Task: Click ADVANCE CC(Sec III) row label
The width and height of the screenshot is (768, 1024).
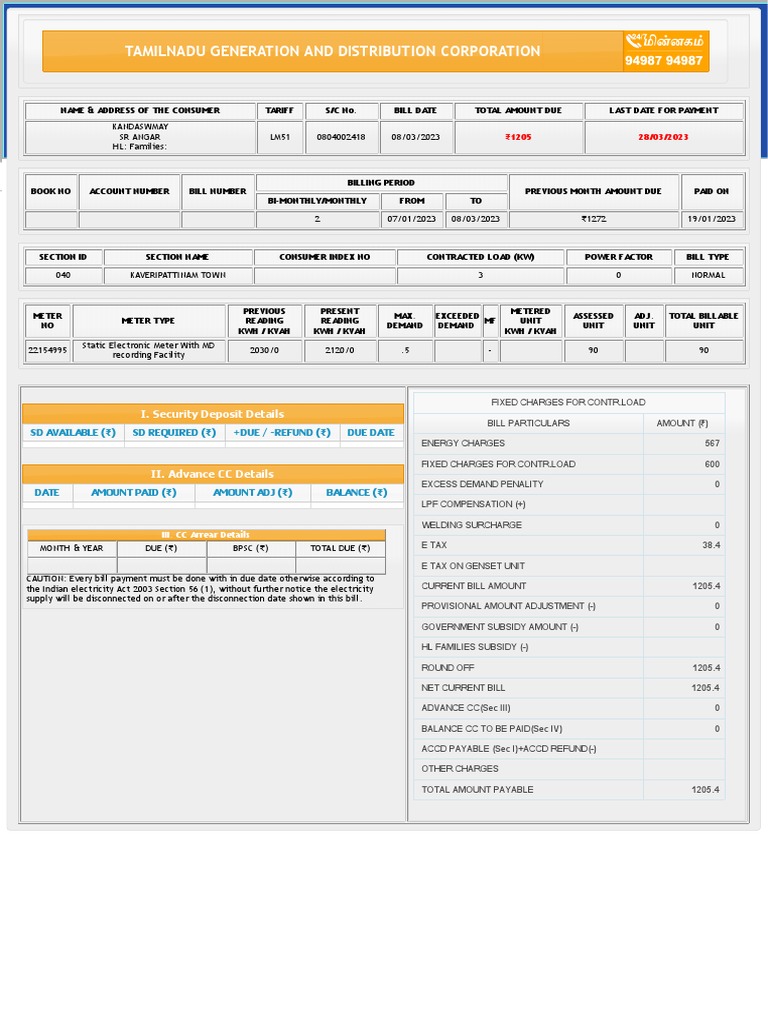Action: pyautogui.click(x=466, y=708)
